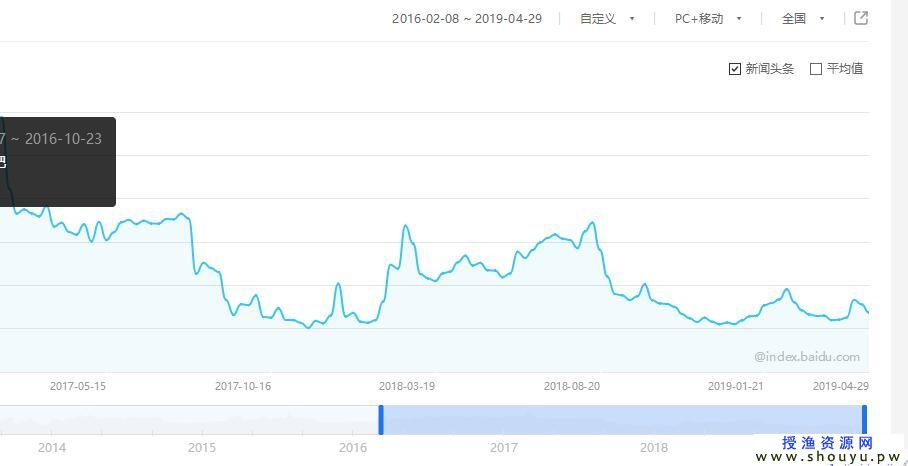908x466 pixels.
Task: Click the 2018 label in the overview timeline
Action: click(654, 447)
